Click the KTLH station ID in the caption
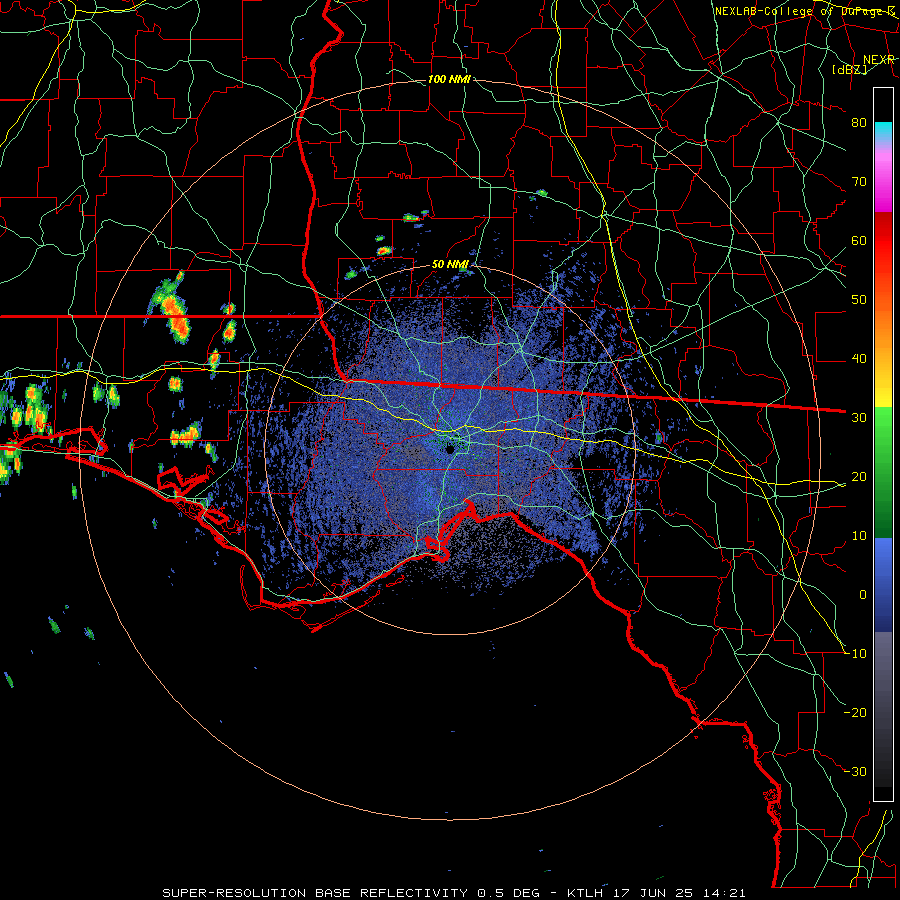 pos(586,893)
